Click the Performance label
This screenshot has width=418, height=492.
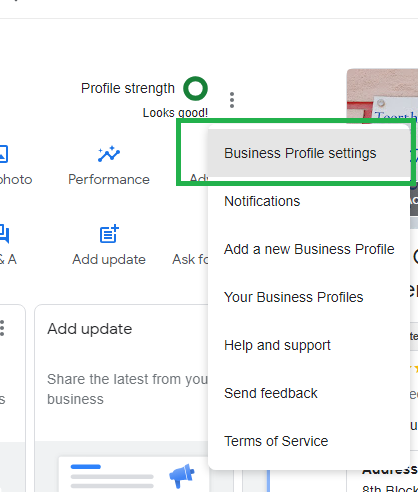point(109,180)
